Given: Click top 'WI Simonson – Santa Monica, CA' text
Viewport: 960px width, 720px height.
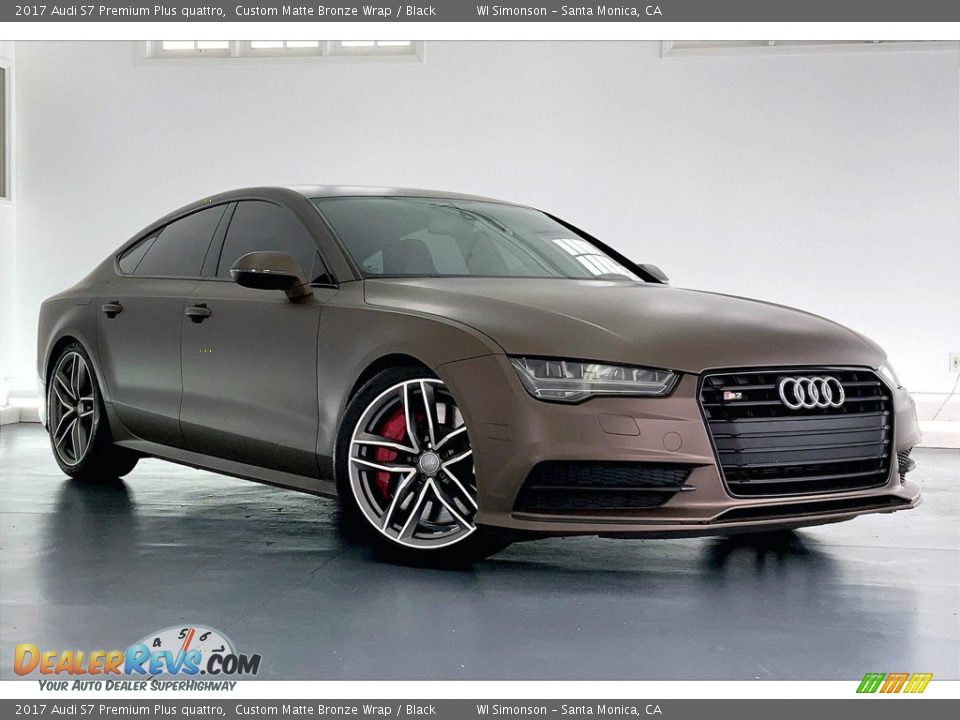Looking at the screenshot, I should point(568,11).
